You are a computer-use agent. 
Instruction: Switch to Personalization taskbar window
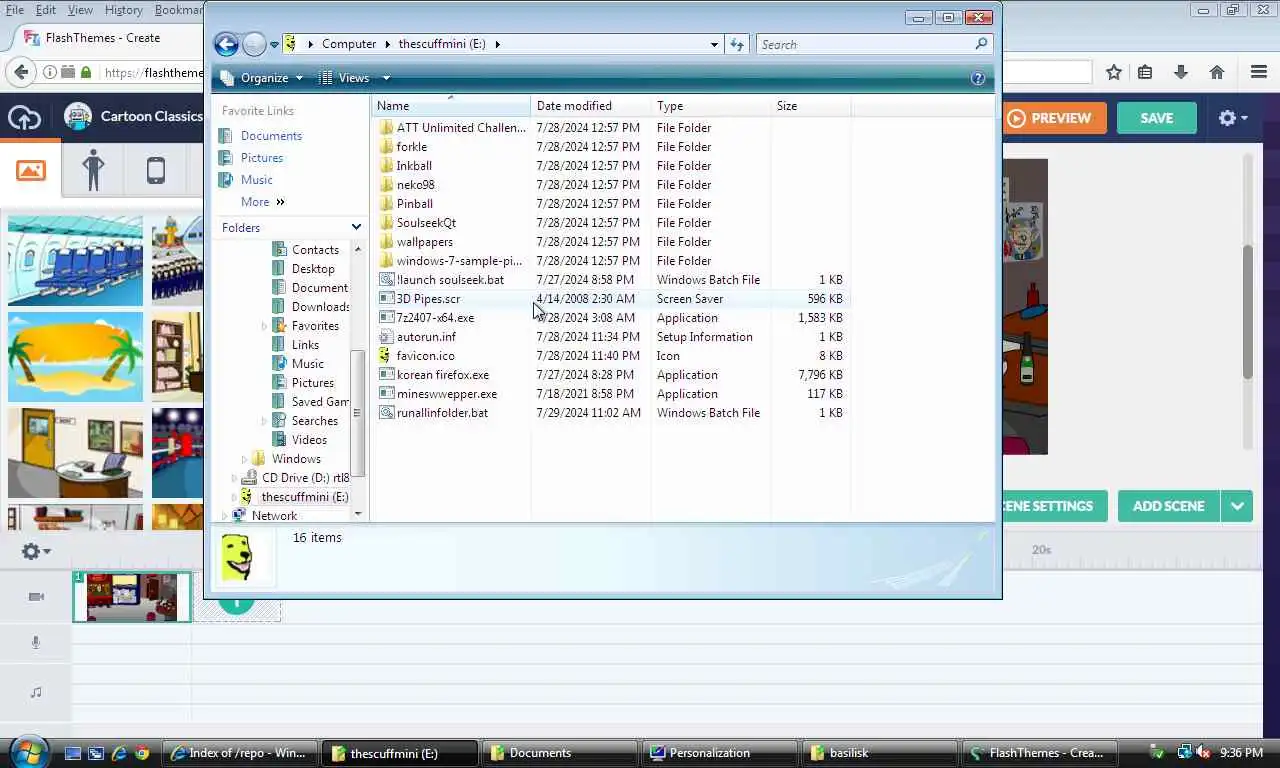click(x=720, y=753)
